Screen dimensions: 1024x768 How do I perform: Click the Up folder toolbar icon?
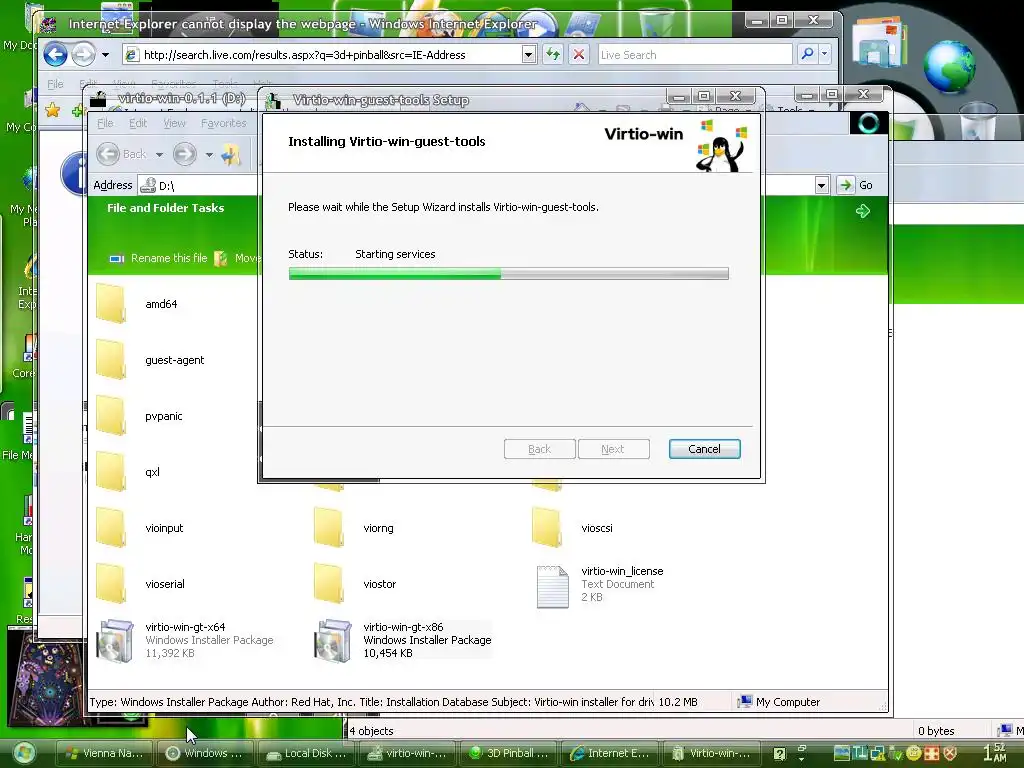pos(231,154)
